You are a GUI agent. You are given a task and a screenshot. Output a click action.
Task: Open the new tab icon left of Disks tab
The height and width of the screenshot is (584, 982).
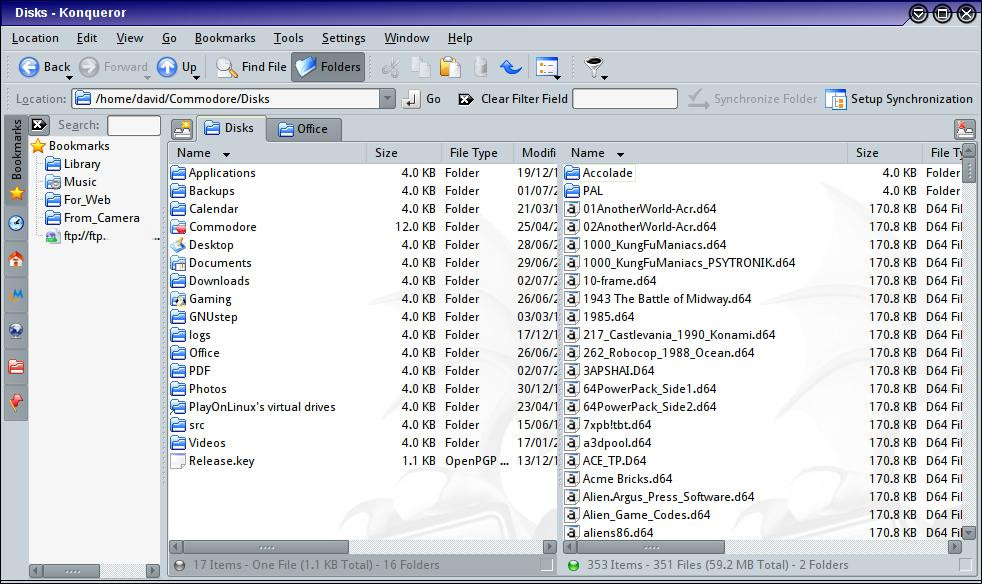coord(182,129)
